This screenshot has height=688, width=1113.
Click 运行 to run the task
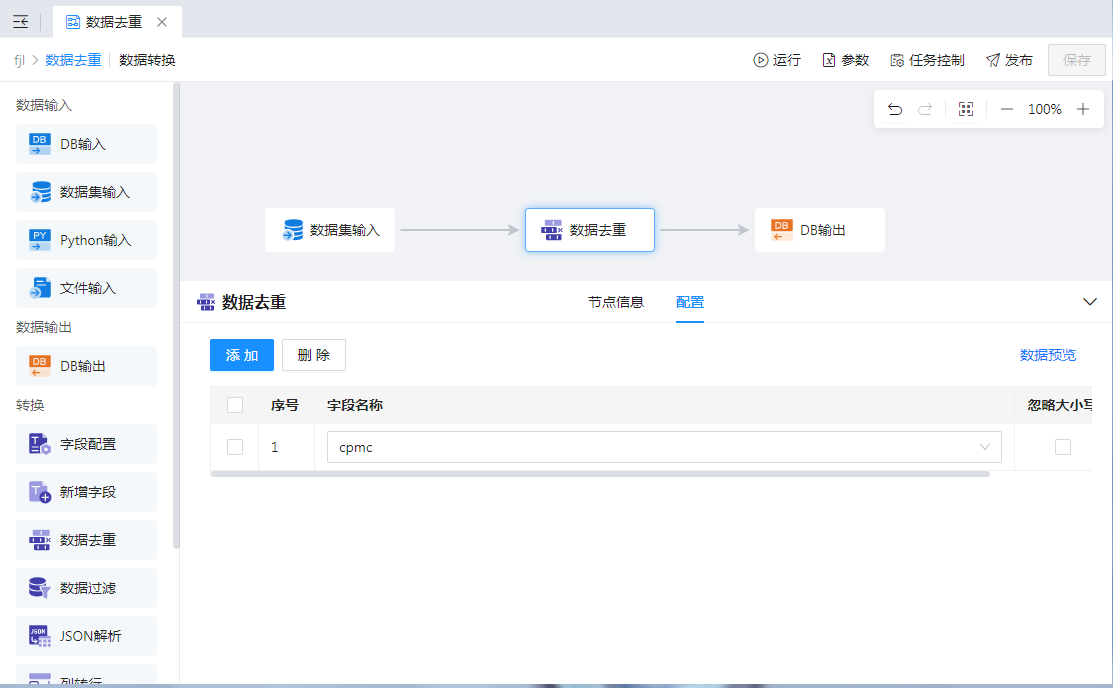click(x=777, y=60)
